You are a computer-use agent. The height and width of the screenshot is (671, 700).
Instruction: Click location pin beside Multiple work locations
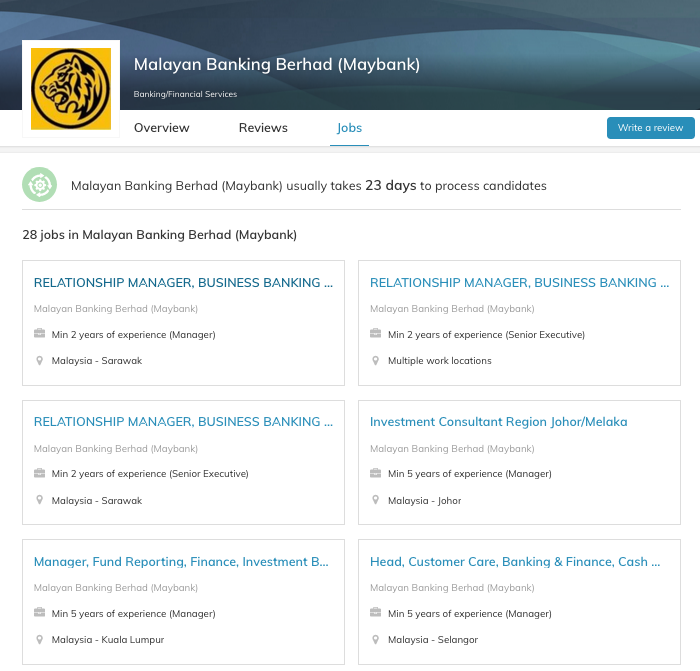point(375,360)
